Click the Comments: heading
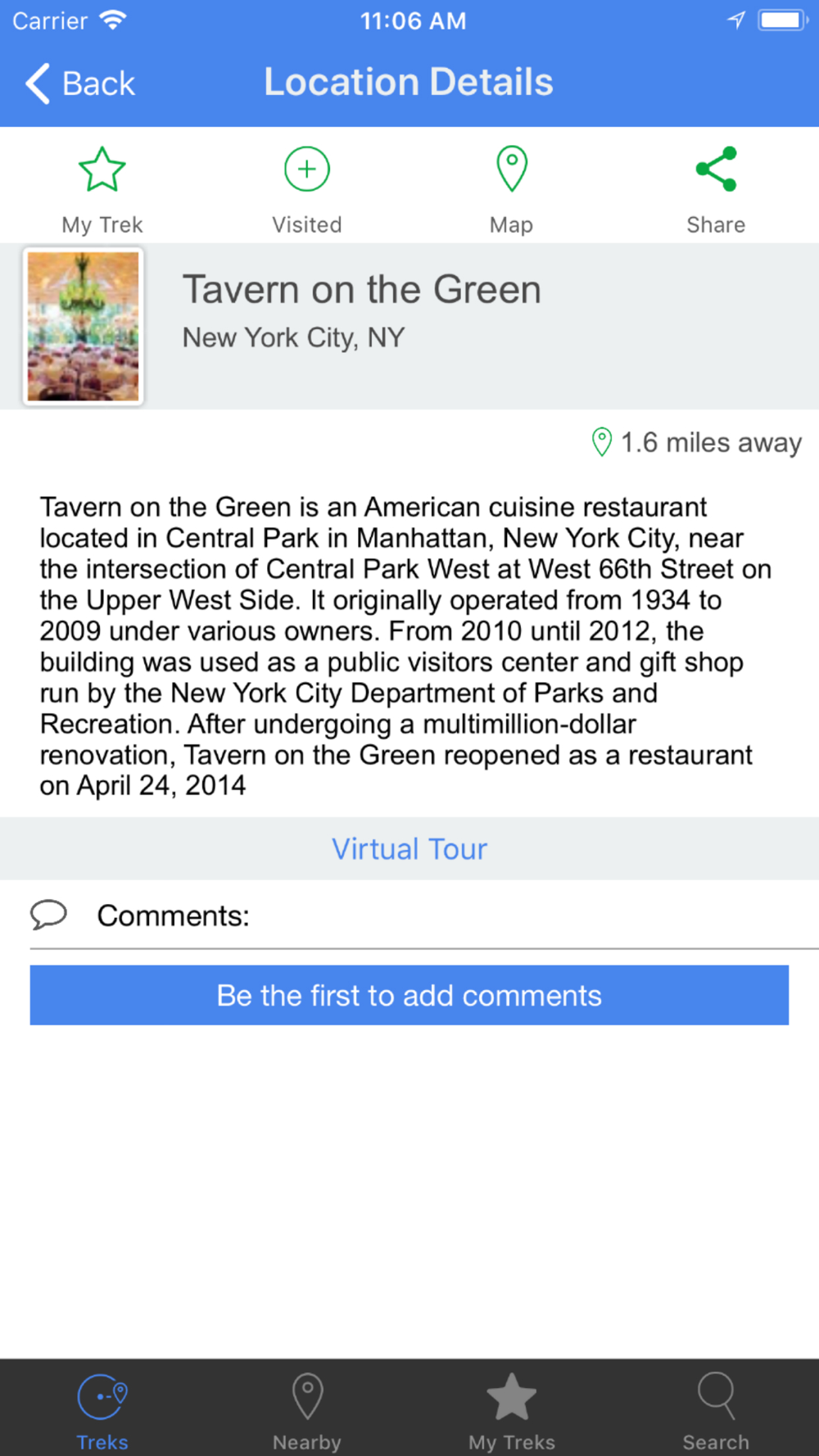Viewport: 819px width, 1456px height. pyautogui.click(x=173, y=916)
